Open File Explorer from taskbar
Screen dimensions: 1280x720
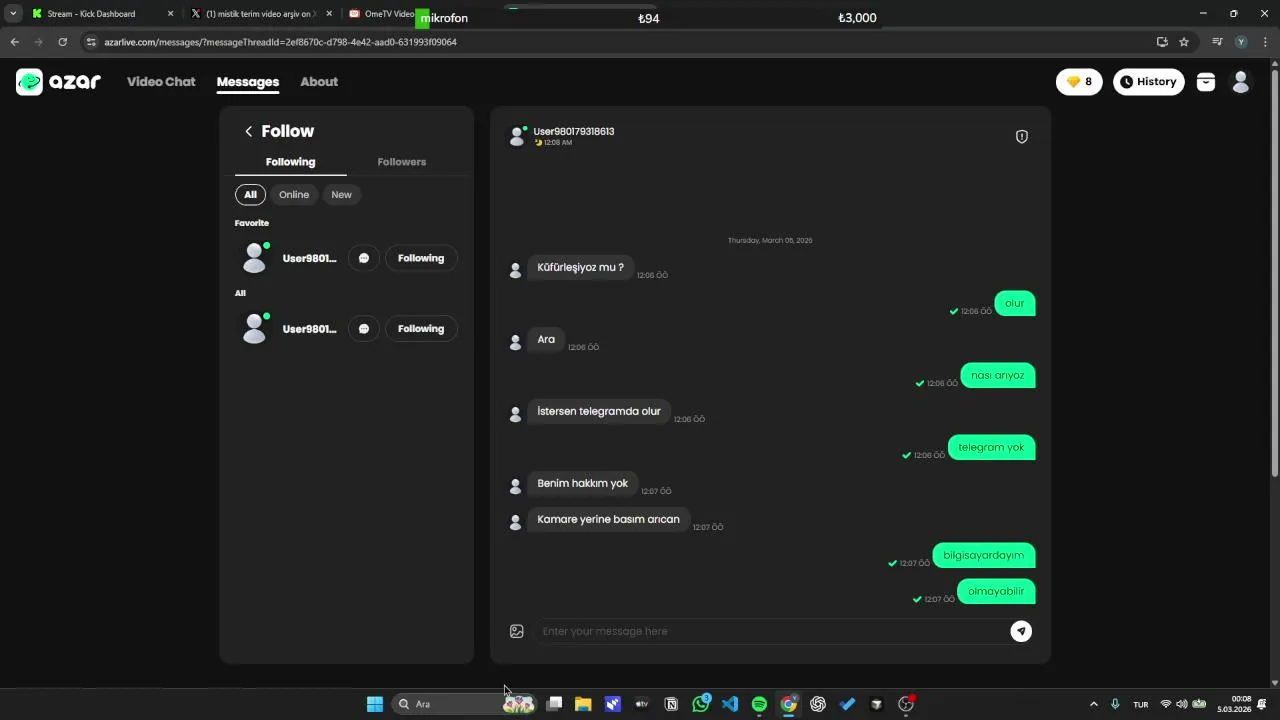click(x=583, y=704)
